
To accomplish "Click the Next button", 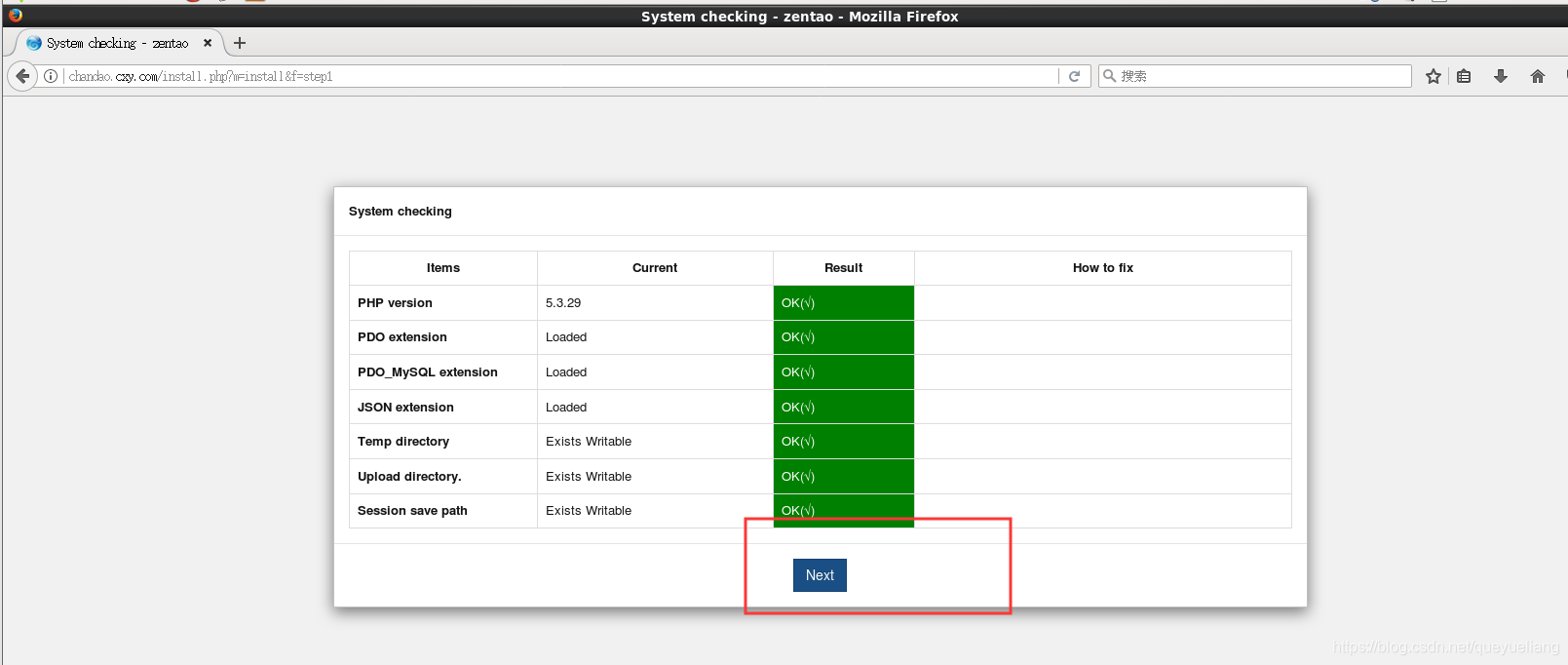I will coord(820,575).
